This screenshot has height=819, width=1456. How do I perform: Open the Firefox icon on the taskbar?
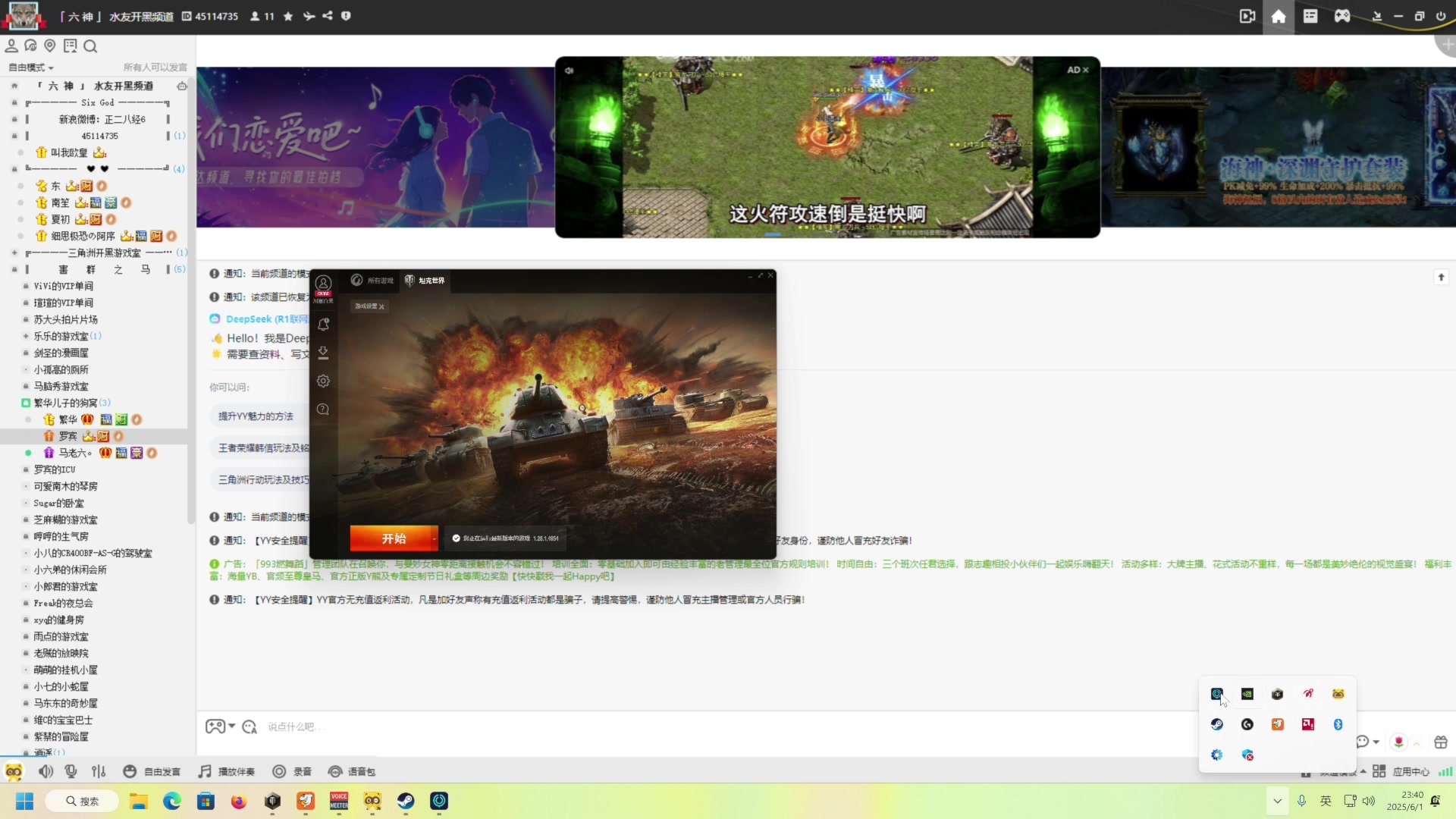click(x=239, y=801)
